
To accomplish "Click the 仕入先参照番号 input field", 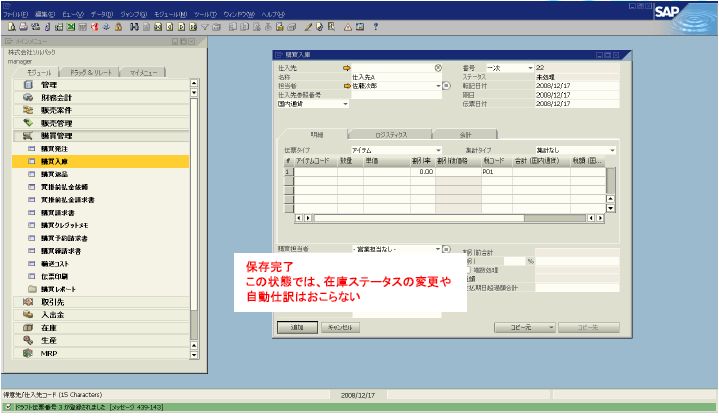I will click(396, 95).
